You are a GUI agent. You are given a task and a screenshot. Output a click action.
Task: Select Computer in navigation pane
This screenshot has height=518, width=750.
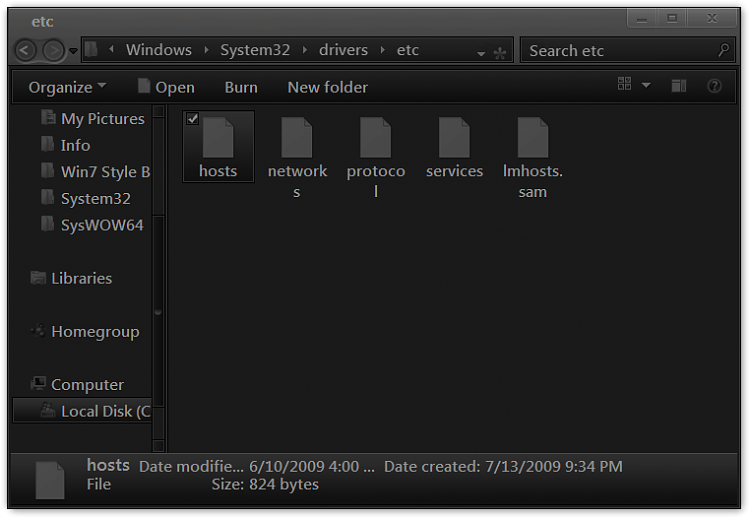(77, 385)
